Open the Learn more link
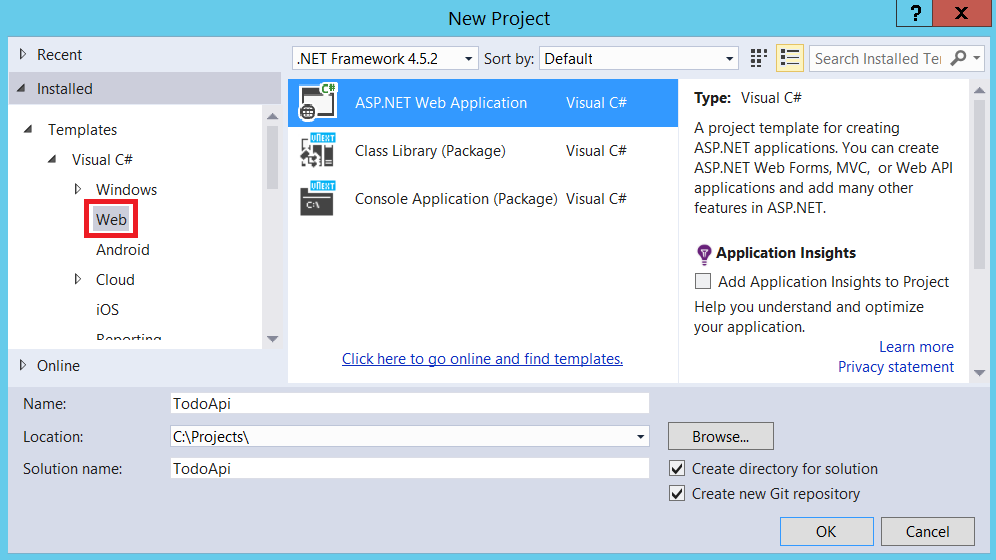This screenshot has height=560, width=996. pos(916,347)
